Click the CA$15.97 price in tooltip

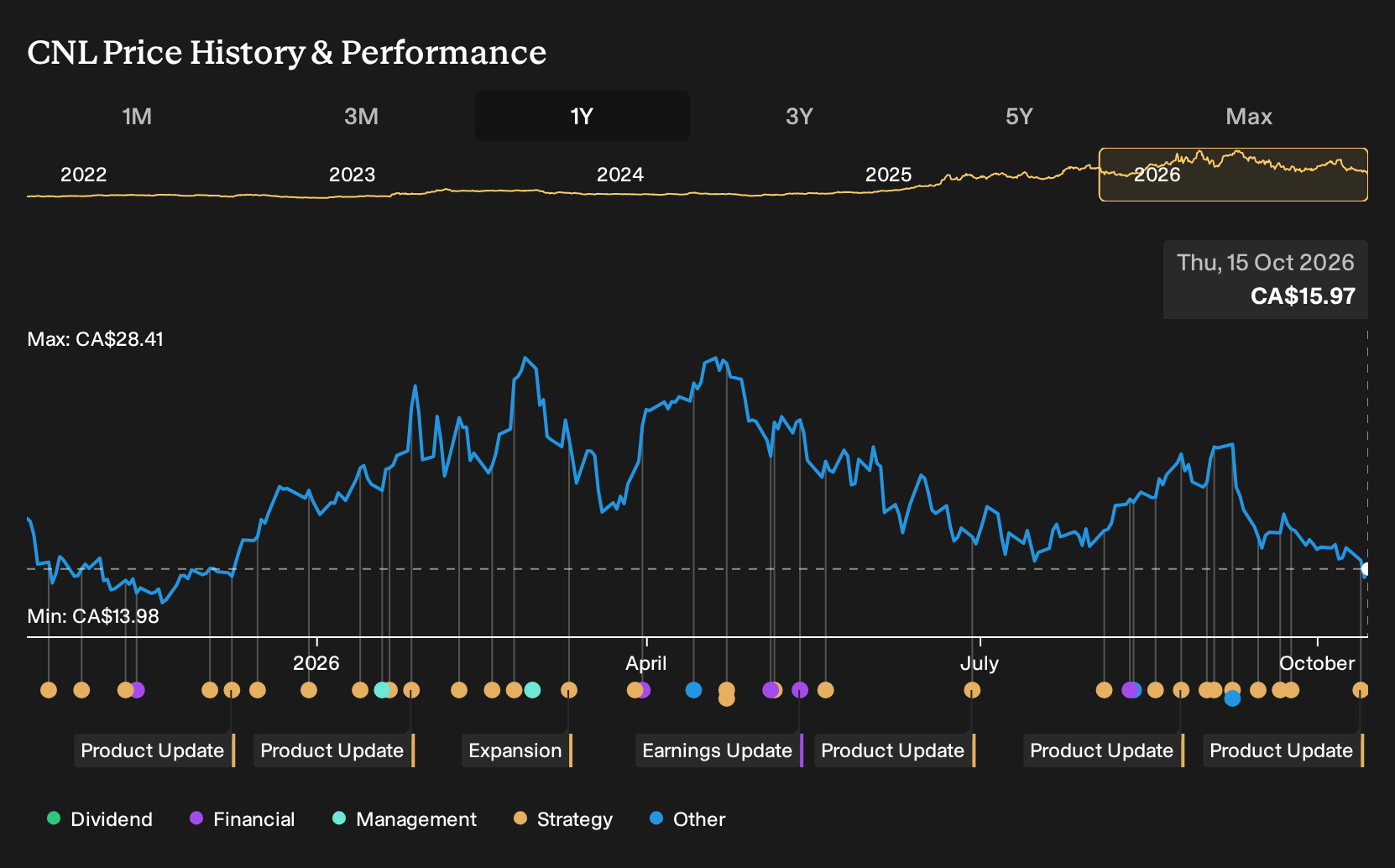pyautogui.click(x=1303, y=296)
